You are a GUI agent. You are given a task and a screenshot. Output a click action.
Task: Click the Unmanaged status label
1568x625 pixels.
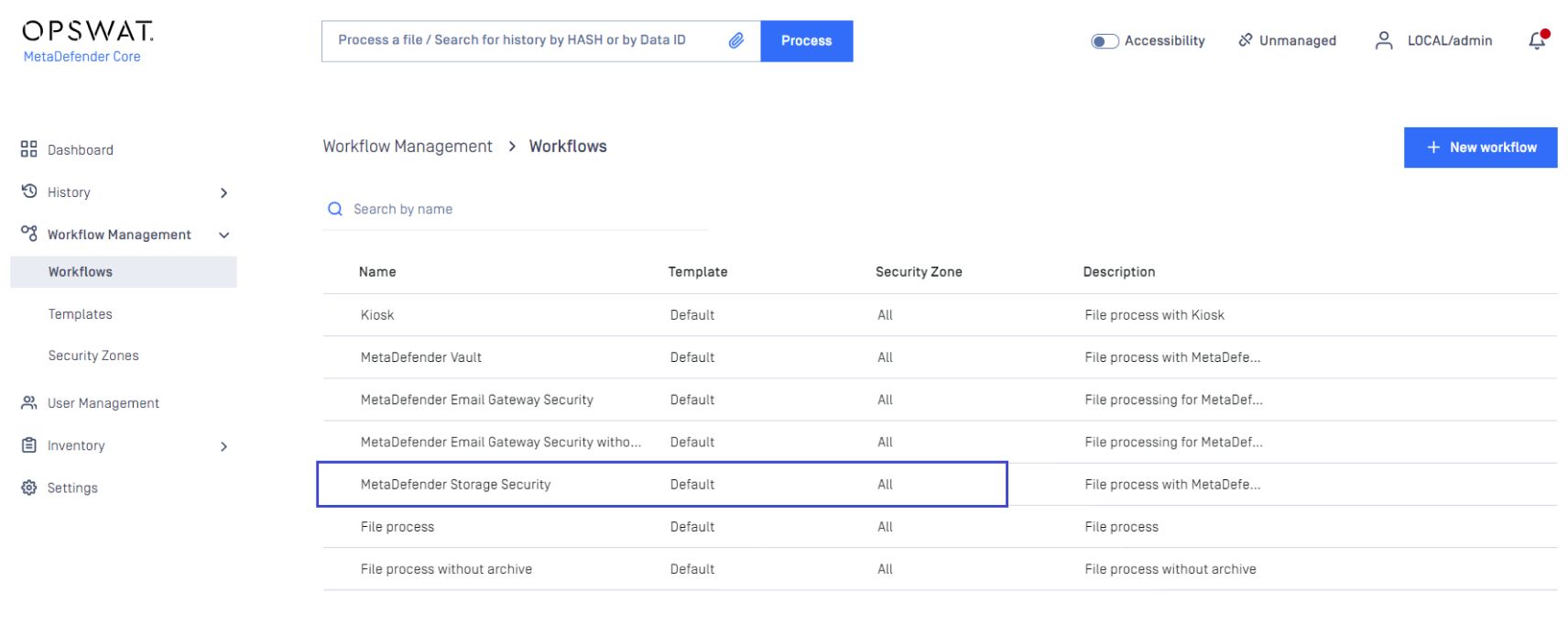(x=1298, y=40)
